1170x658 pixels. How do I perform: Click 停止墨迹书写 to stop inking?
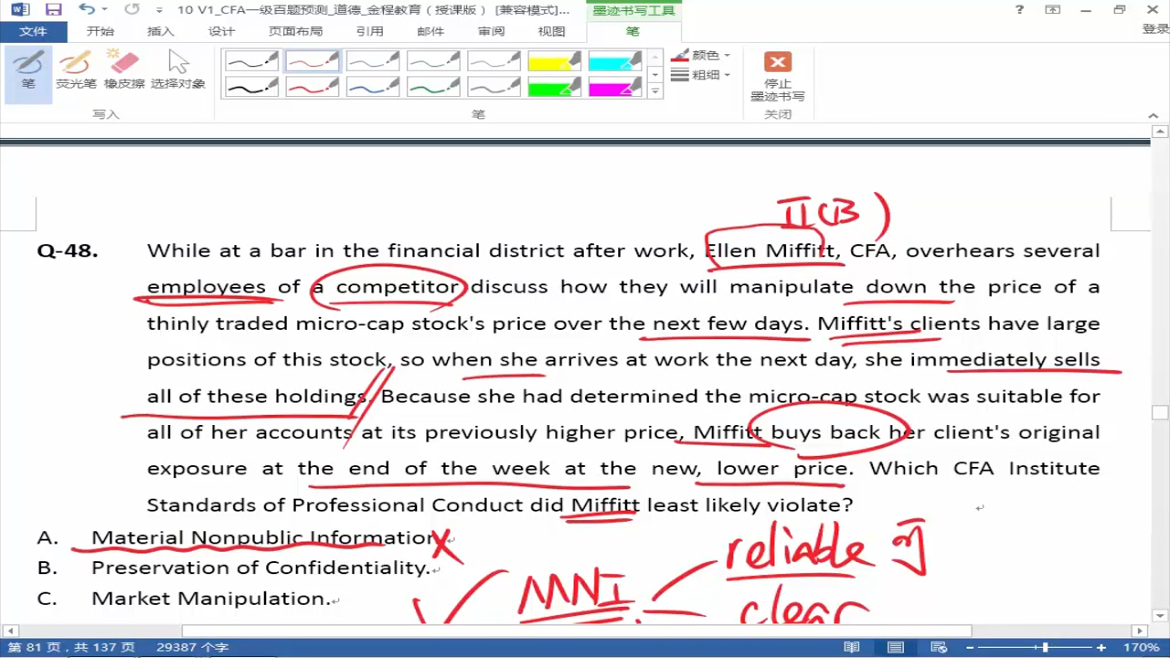[x=778, y=75]
